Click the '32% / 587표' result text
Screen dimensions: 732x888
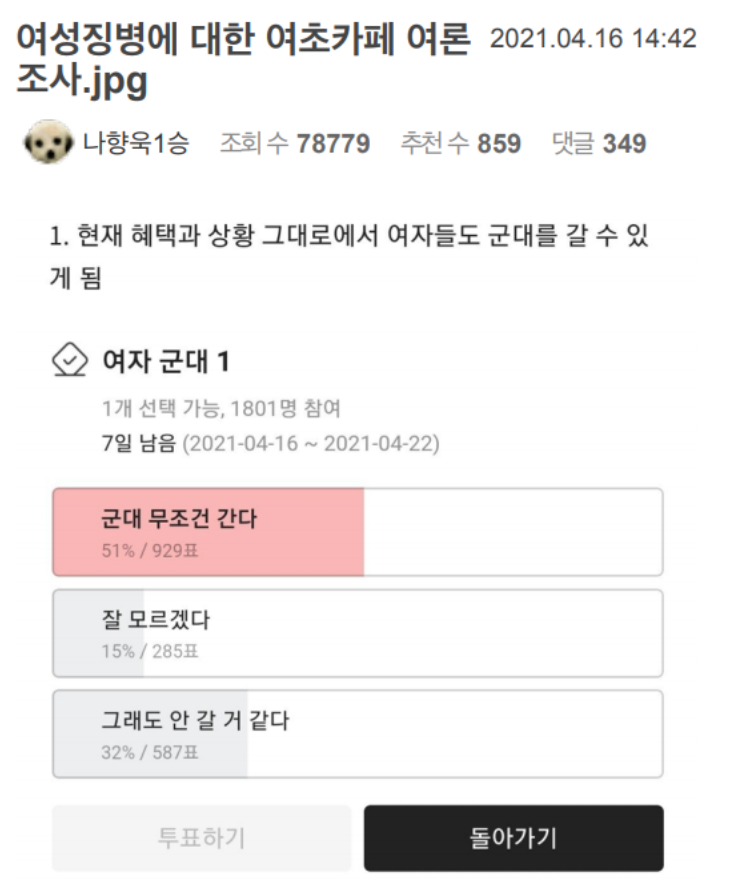click(x=150, y=753)
